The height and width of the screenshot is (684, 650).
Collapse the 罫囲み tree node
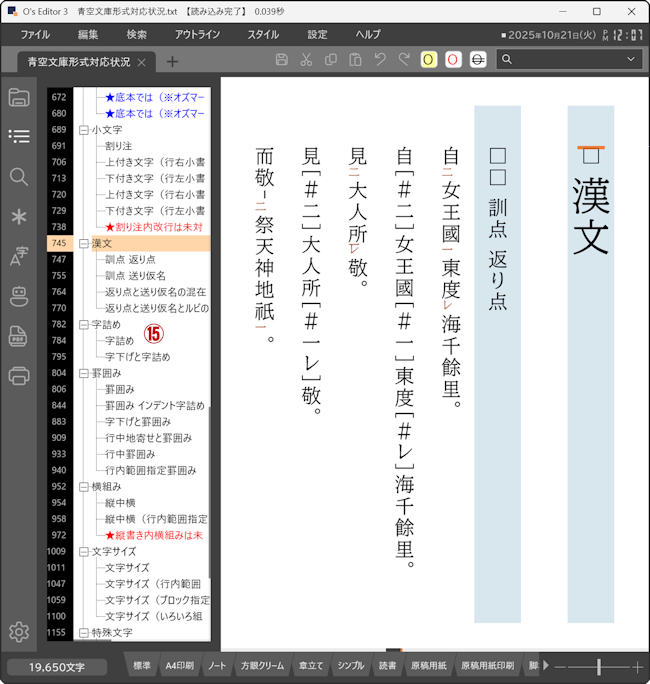pos(84,373)
